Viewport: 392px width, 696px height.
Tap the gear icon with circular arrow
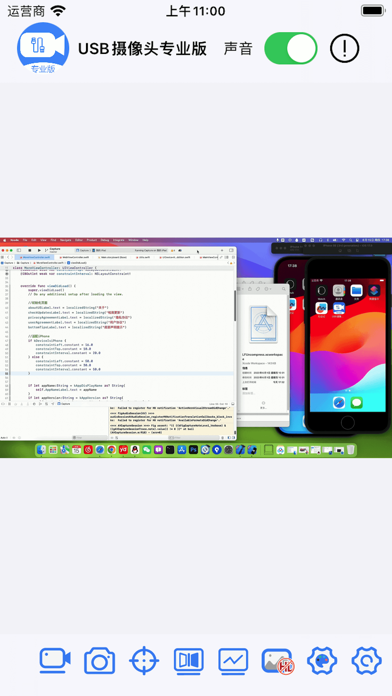tap(366, 661)
